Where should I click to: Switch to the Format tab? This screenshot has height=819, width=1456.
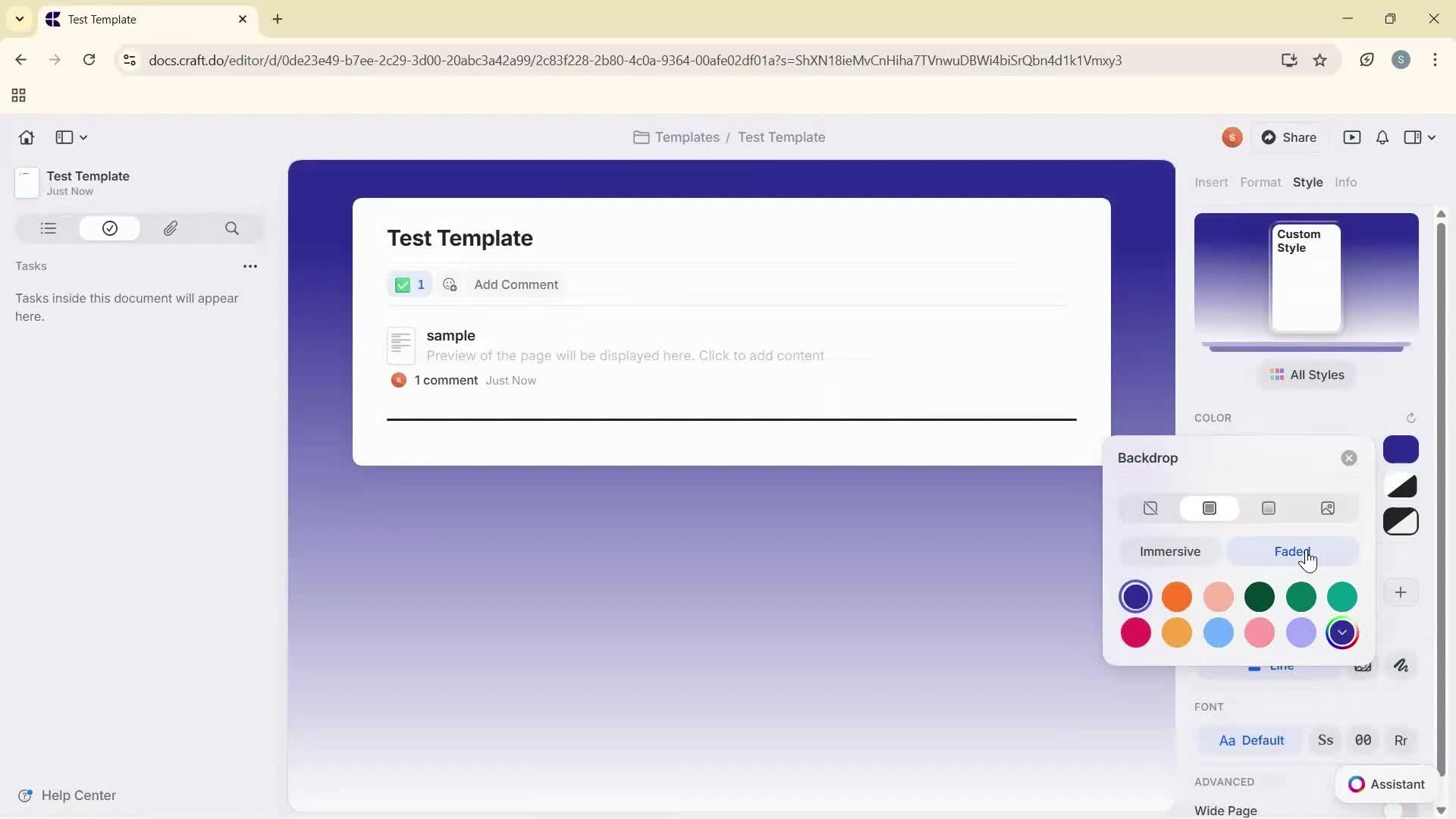click(x=1260, y=182)
